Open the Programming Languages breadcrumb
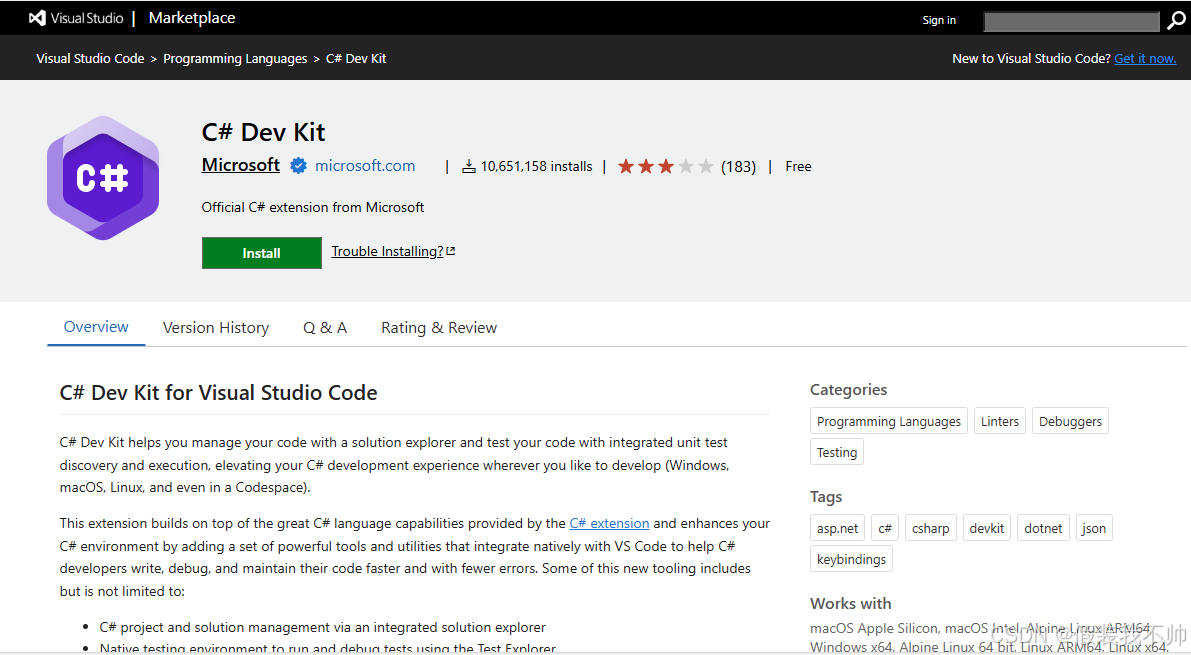 (x=235, y=59)
